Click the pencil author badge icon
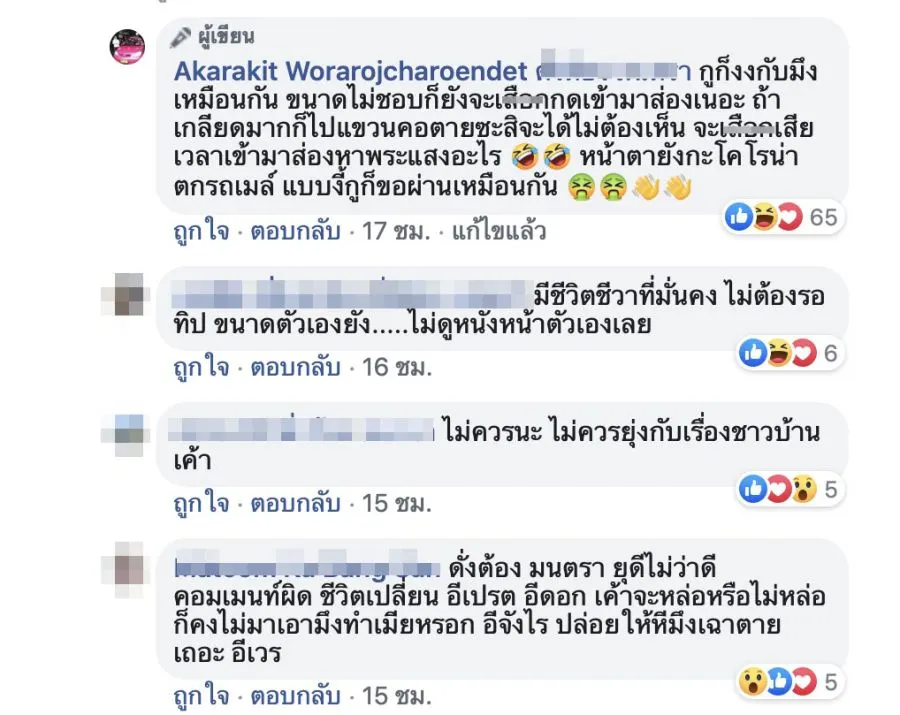 point(180,37)
